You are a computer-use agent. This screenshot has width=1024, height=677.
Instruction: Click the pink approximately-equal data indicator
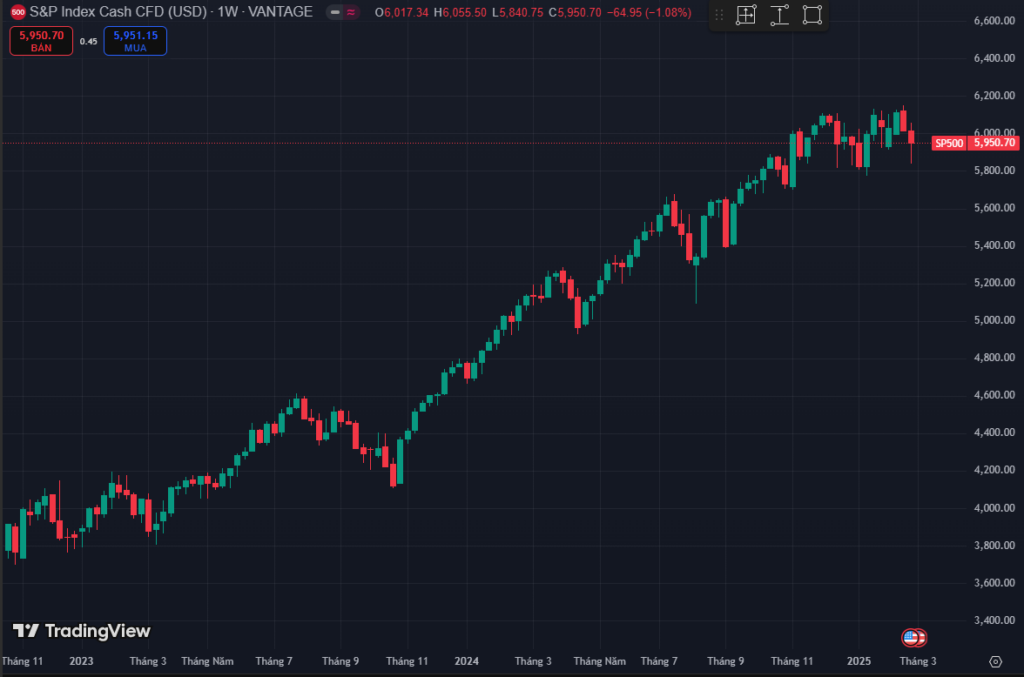click(x=351, y=12)
